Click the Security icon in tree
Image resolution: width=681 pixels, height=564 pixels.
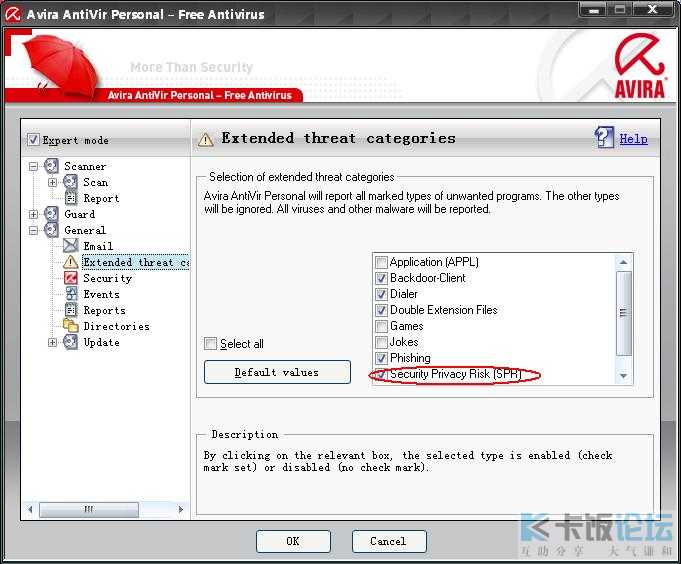[x=71, y=278]
